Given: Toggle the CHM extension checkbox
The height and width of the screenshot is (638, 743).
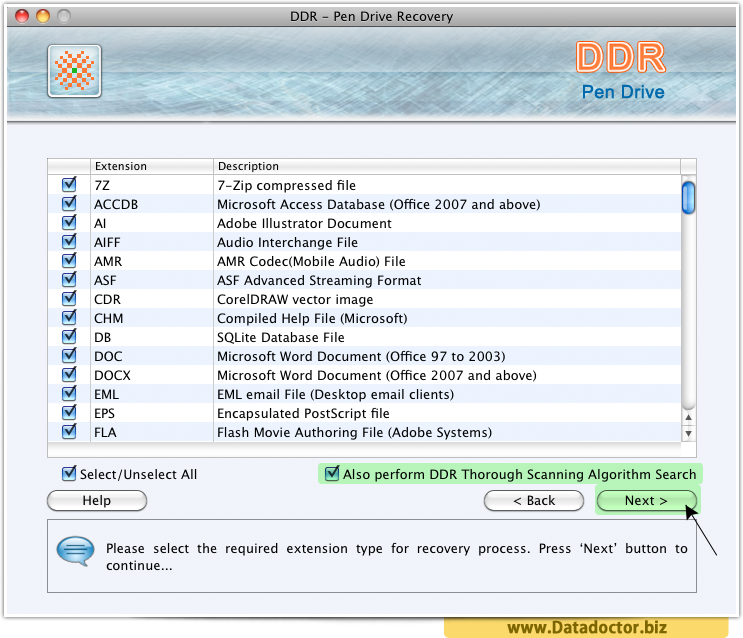Looking at the screenshot, I should coord(69,317).
